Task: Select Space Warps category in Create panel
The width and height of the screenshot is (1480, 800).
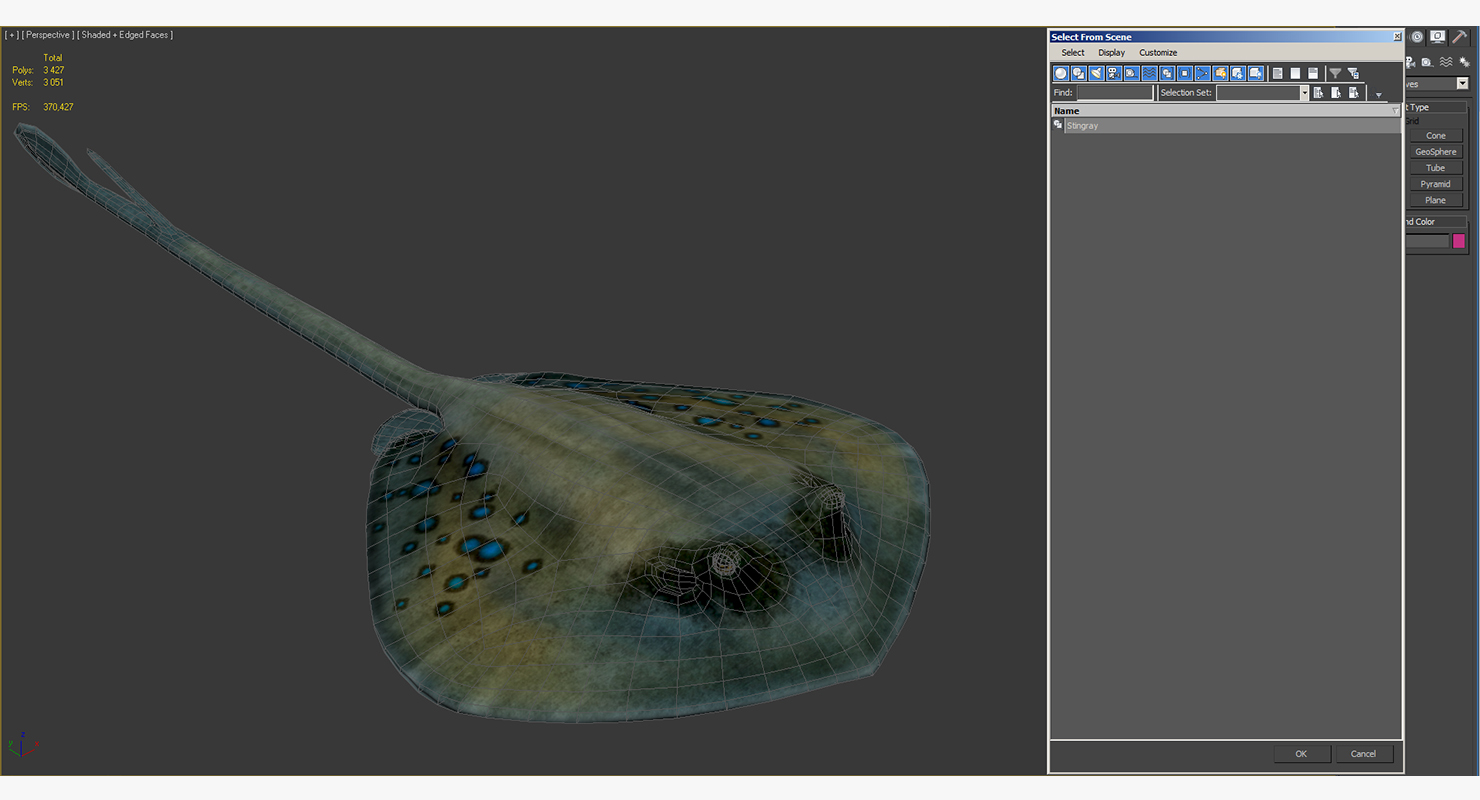Action: (x=1446, y=62)
